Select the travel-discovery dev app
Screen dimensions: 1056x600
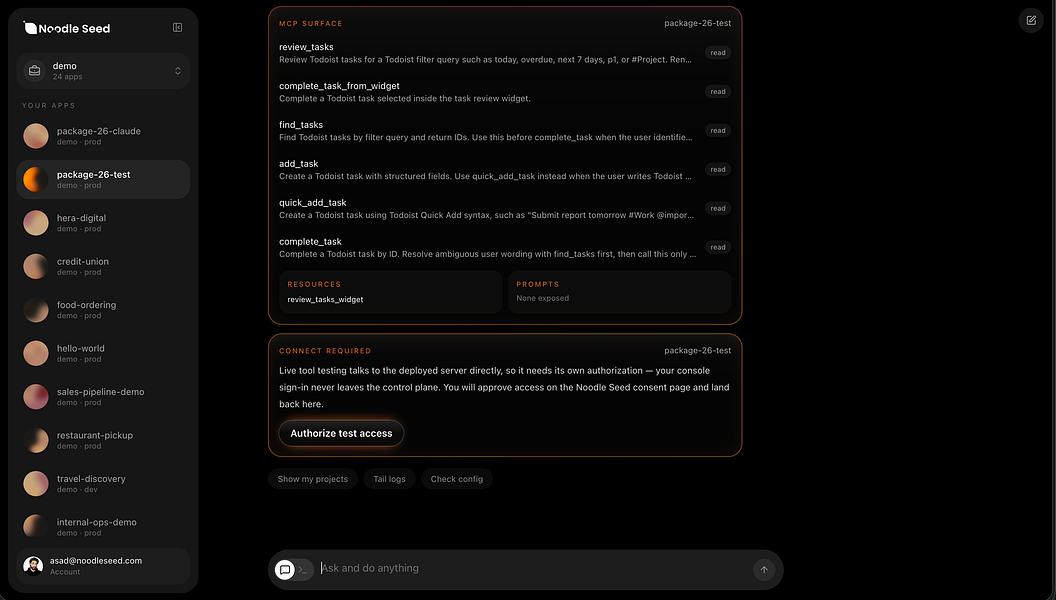tap(103, 484)
